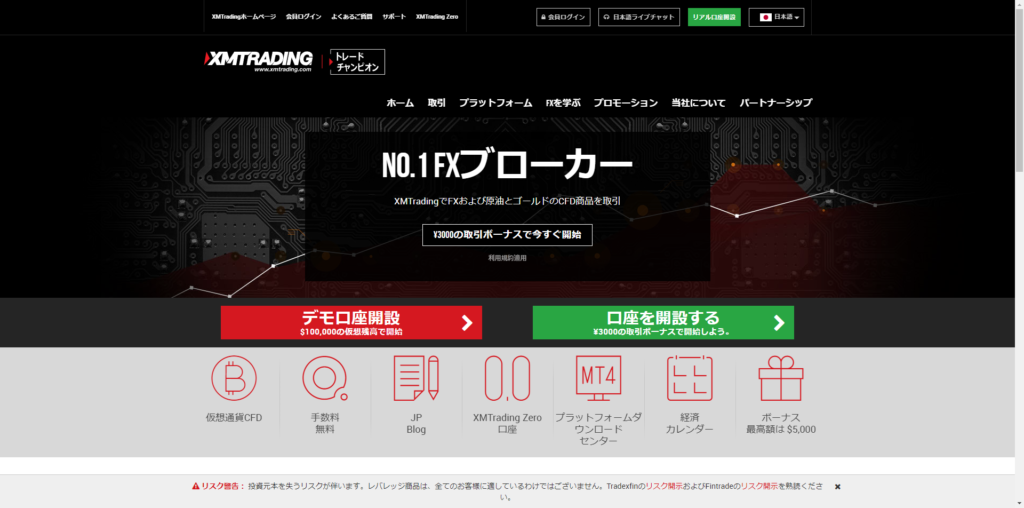Click the arrow on デモ口座開設 button
Image resolution: width=1024 pixels, height=508 pixels.
click(x=466, y=323)
